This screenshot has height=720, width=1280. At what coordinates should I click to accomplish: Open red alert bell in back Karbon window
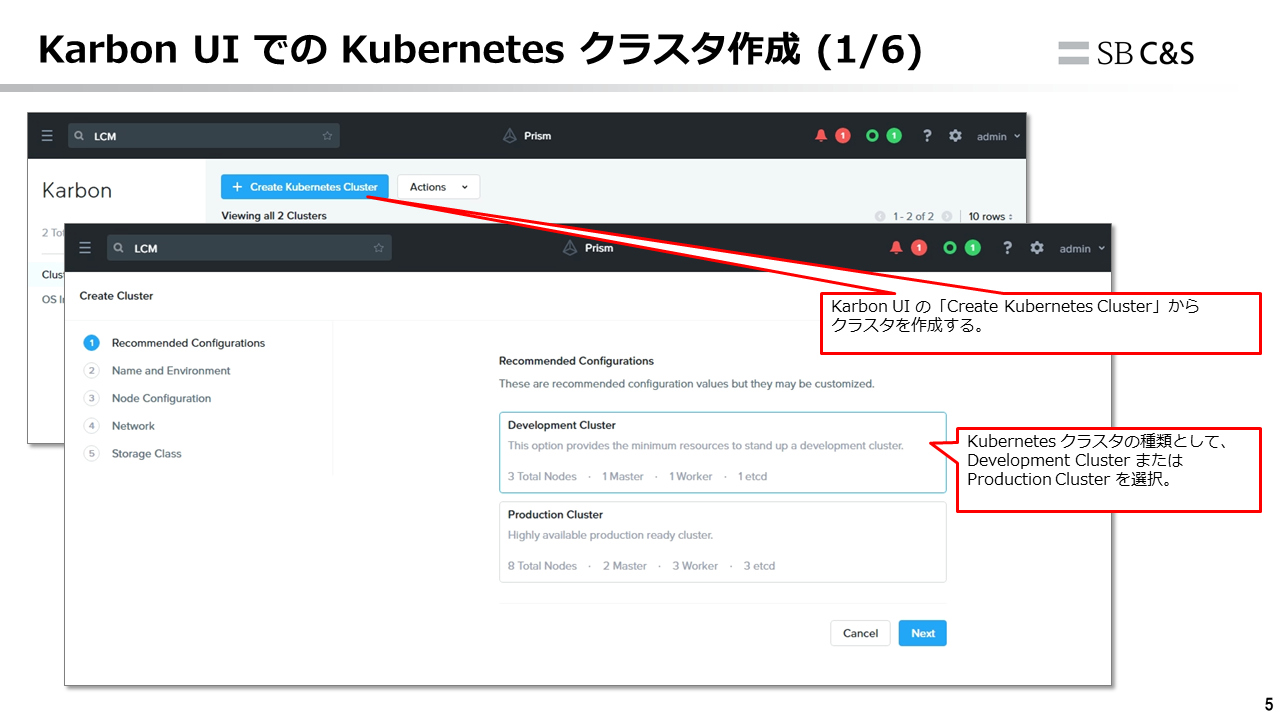click(821, 136)
